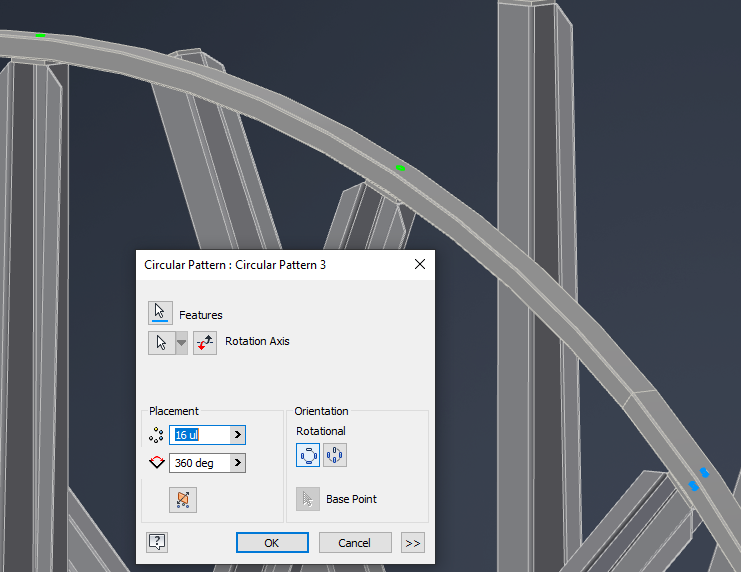
Task: Click the occurrence count icon in Placement
Action: pos(156,435)
